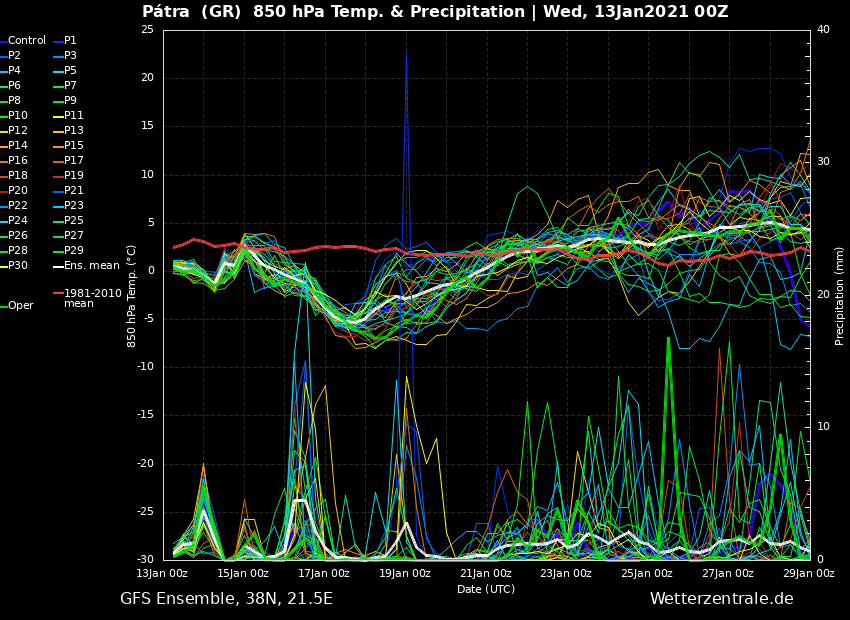The width and height of the screenshot is (850, 620).
Task: Select "P24" in the legend
Action: tap(14, 221)
